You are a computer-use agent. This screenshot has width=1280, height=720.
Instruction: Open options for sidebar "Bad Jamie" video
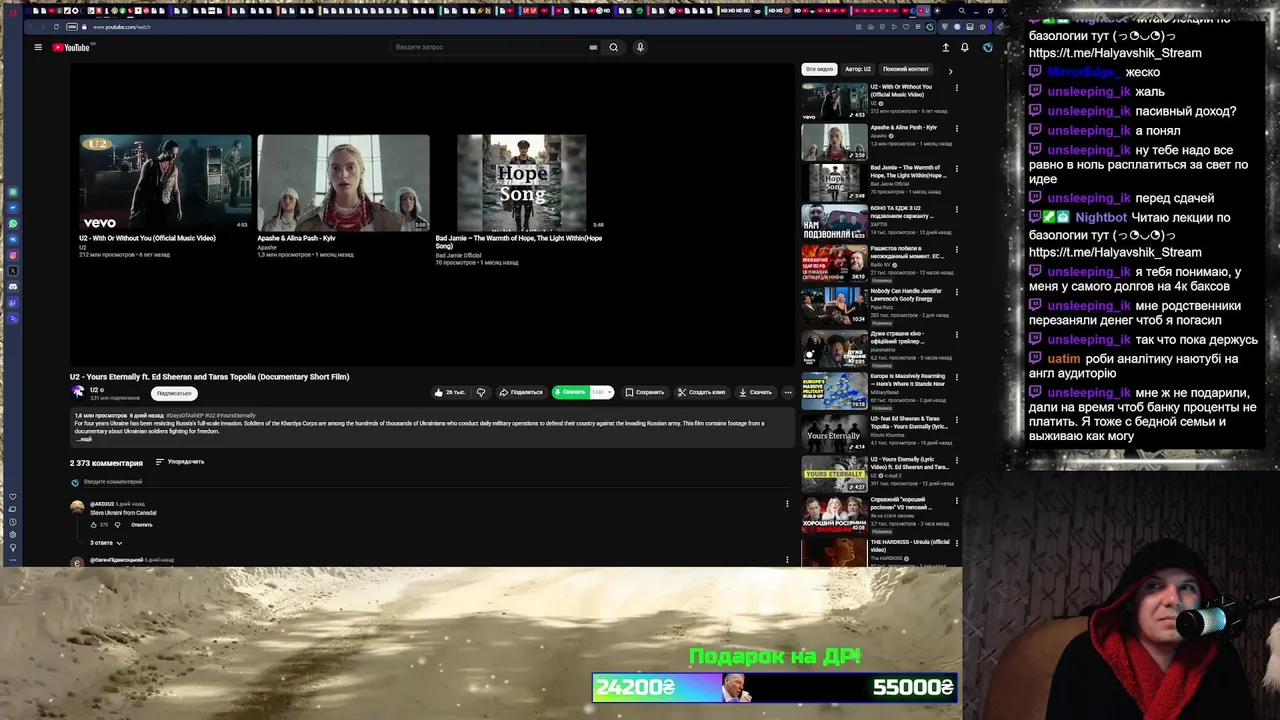coord(956,169)
